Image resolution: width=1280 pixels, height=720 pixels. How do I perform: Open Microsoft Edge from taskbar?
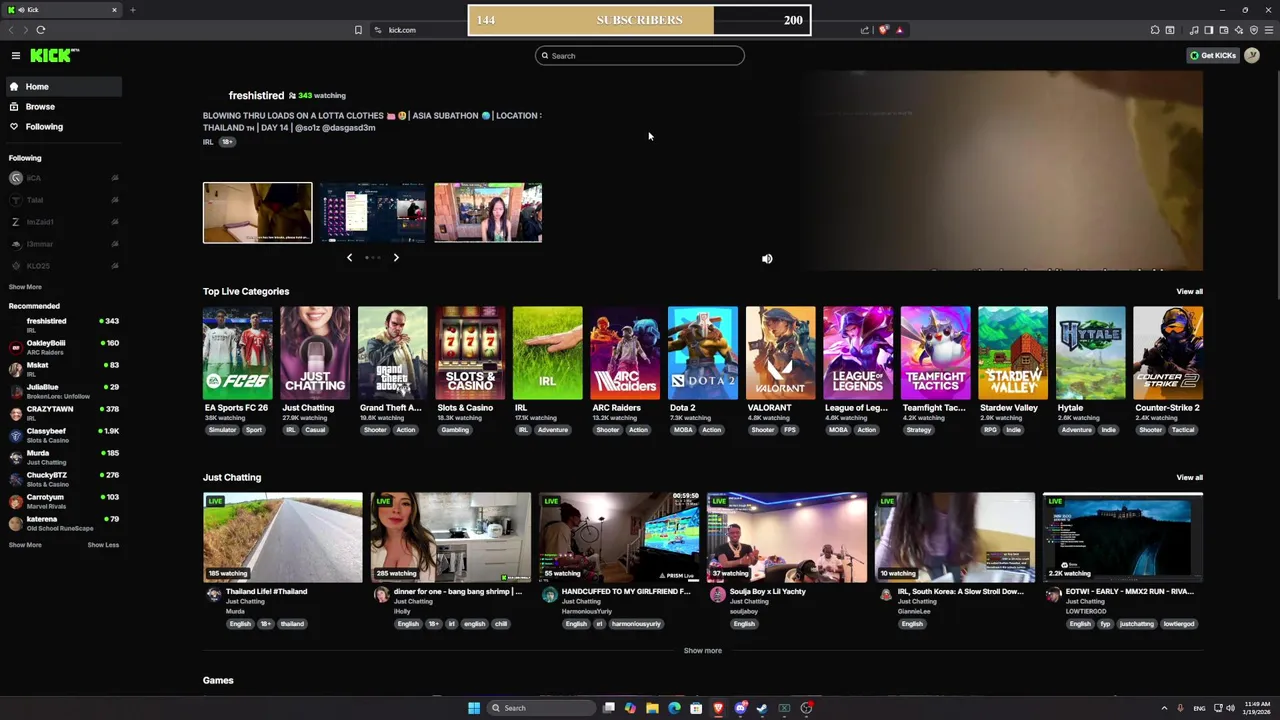coord(674,708)
